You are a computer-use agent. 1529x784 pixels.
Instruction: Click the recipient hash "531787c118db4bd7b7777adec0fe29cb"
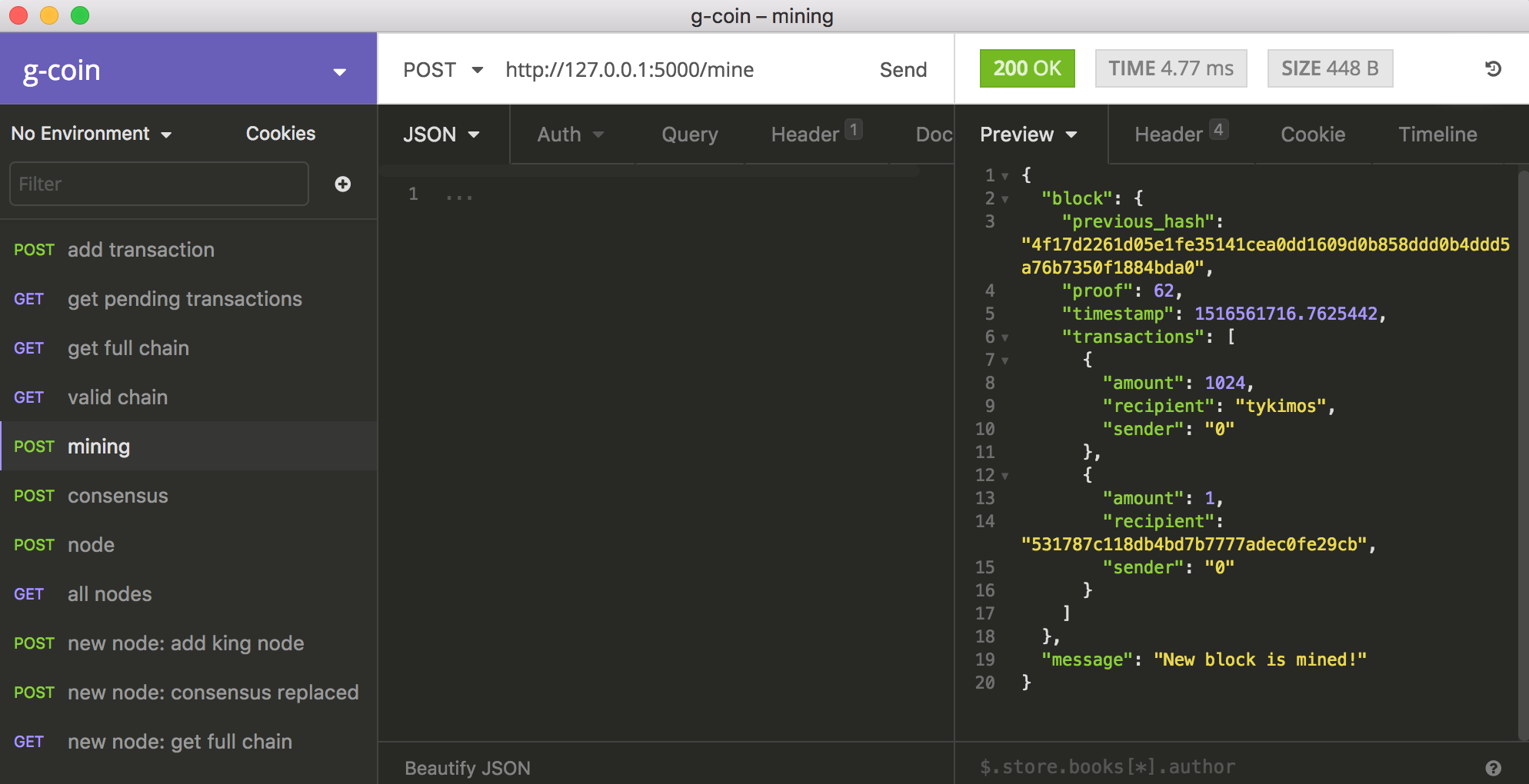pos(1194,545)
